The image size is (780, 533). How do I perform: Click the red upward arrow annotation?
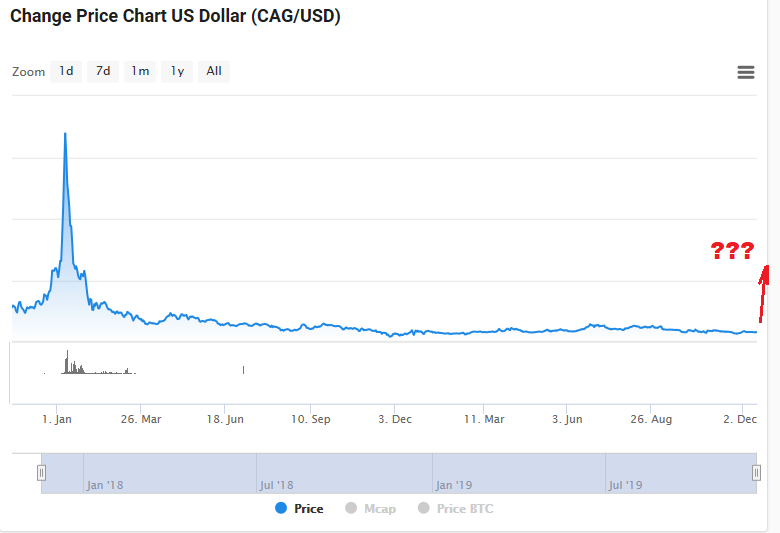point(764,293)
